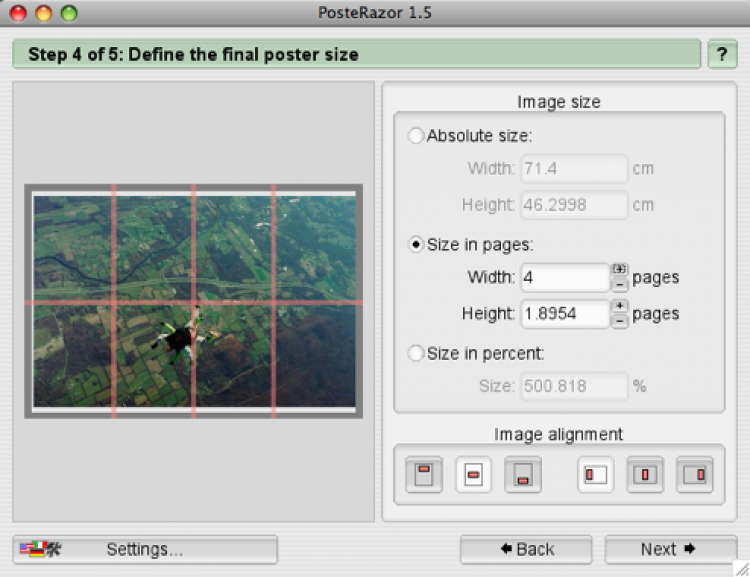Screen dimensions: 750x577
Task: Click the poster preview image
Action: [194, 301]
